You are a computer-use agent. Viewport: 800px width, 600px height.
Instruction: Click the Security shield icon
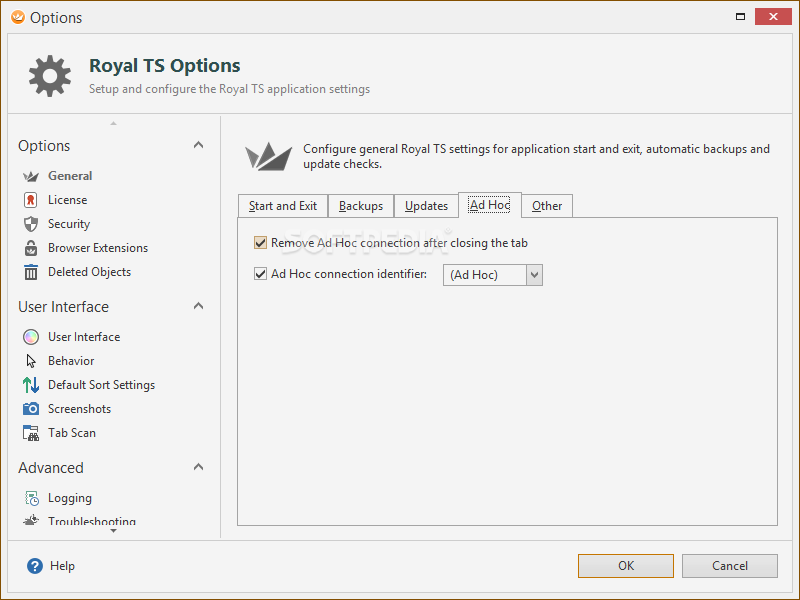(31, 224)
